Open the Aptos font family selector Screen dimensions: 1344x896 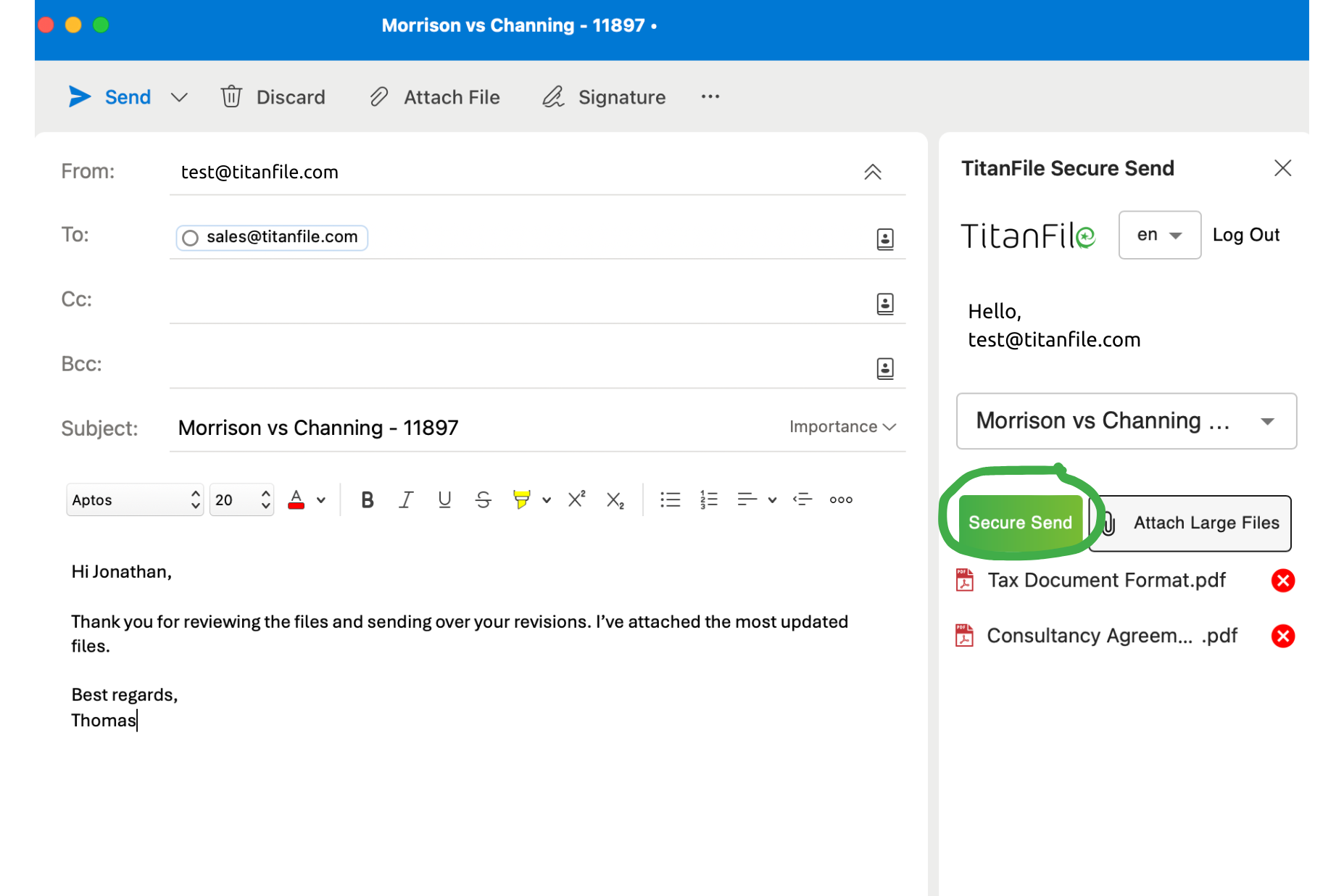(135, 499)
